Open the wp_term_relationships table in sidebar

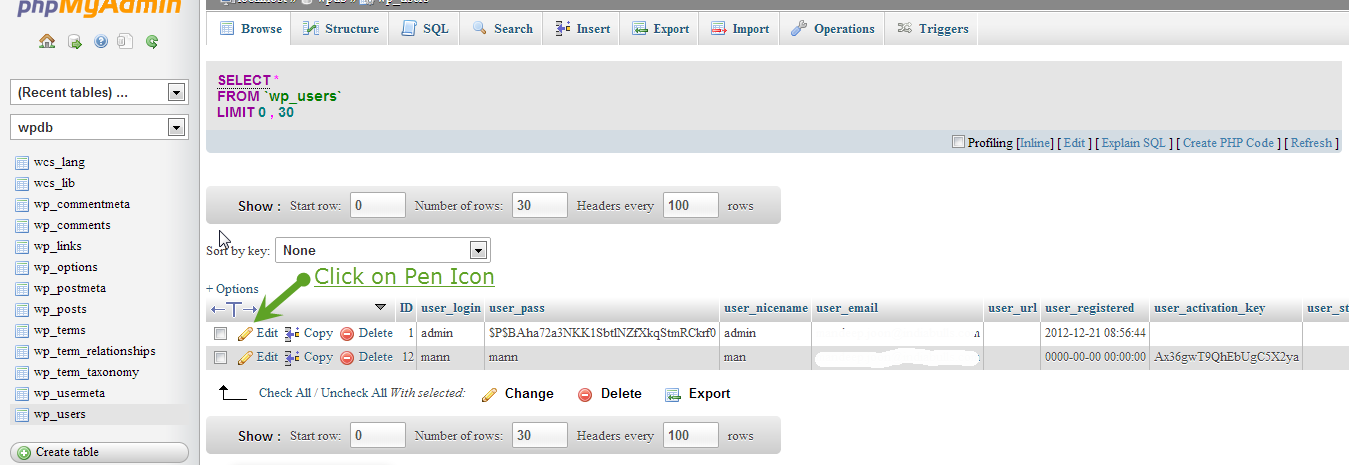[94, 351]
